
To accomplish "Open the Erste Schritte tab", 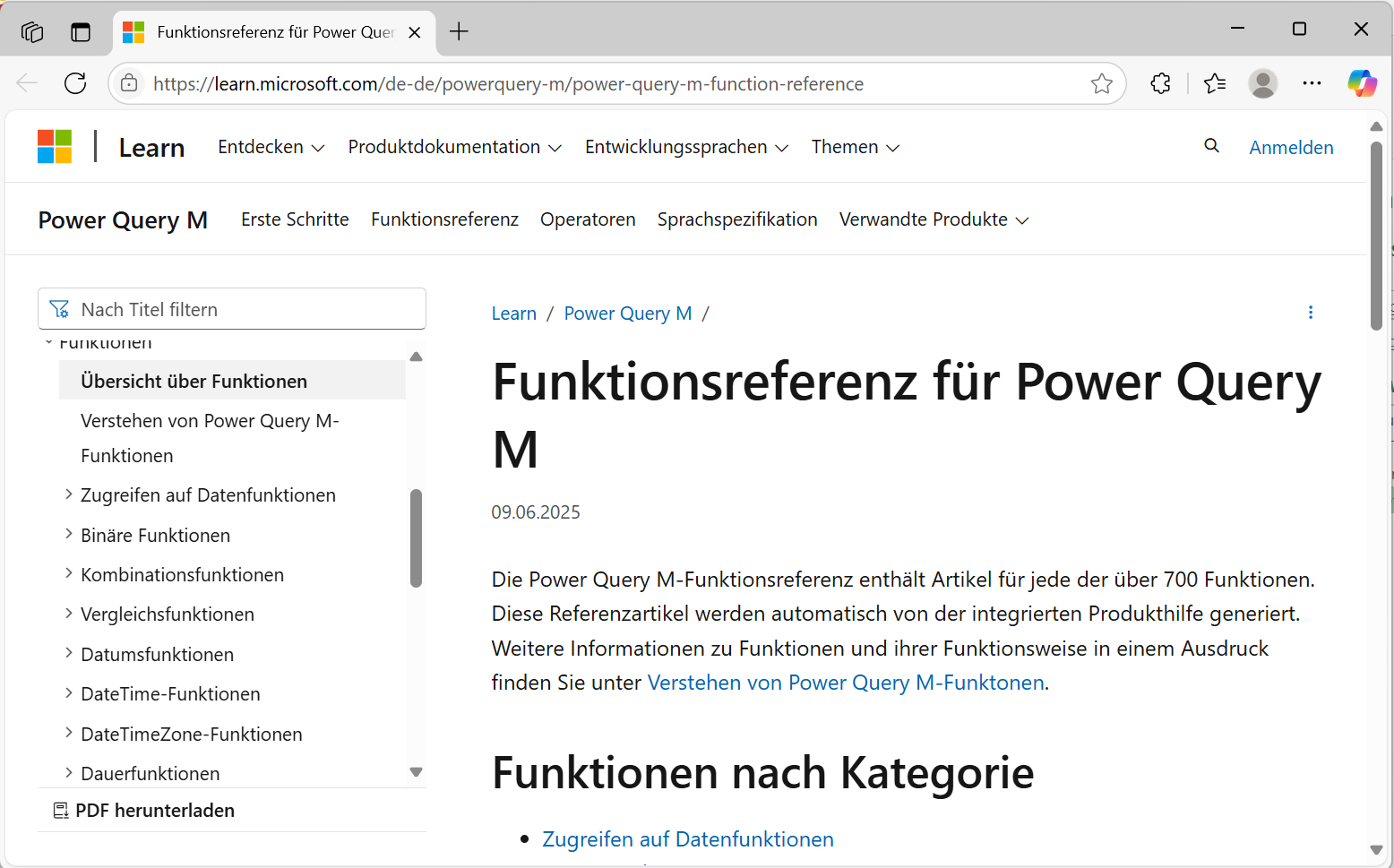I will pyautogui.click(x=295, y=219).
